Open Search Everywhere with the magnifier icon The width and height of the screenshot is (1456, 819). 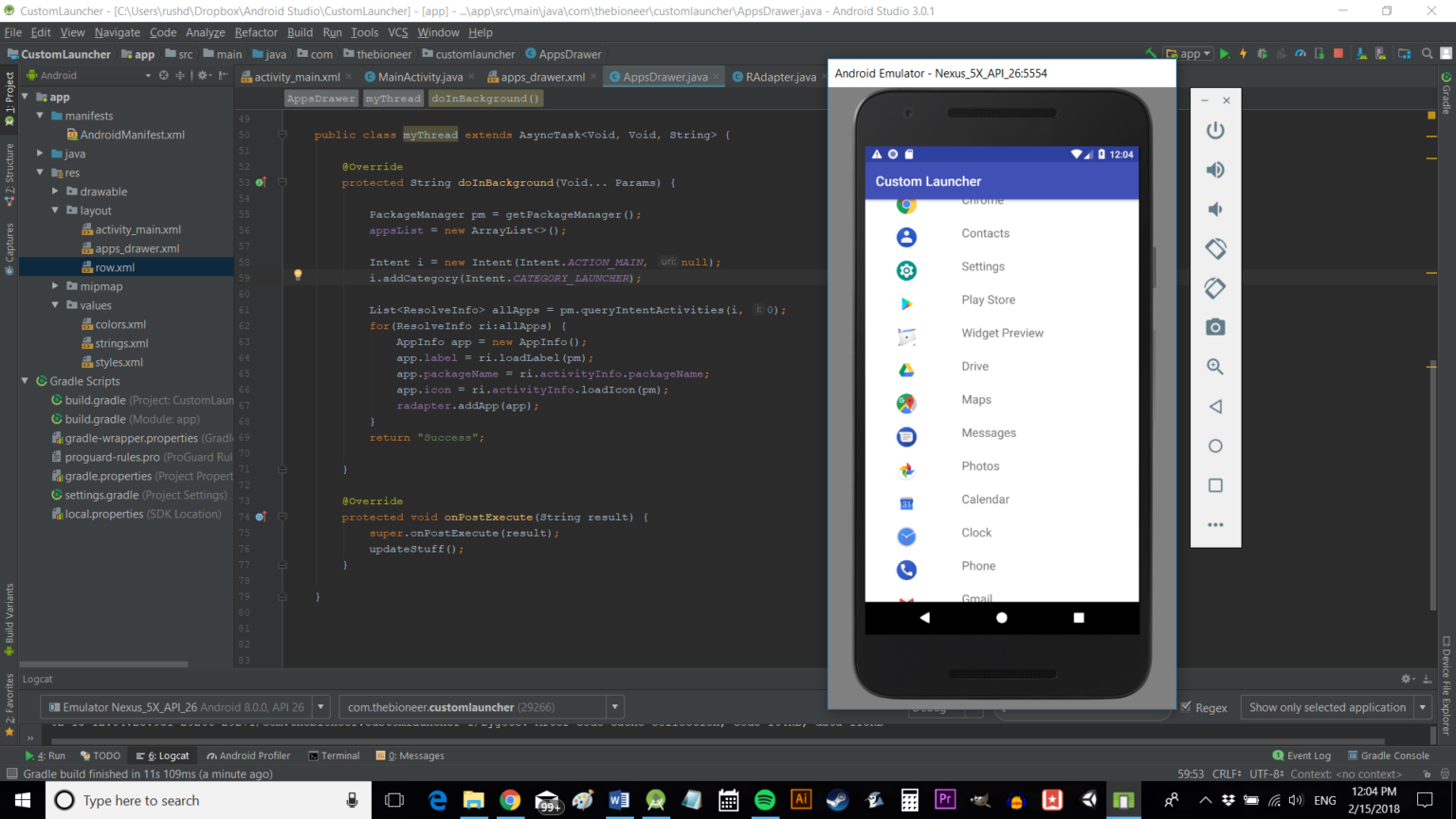[1427, 54]
